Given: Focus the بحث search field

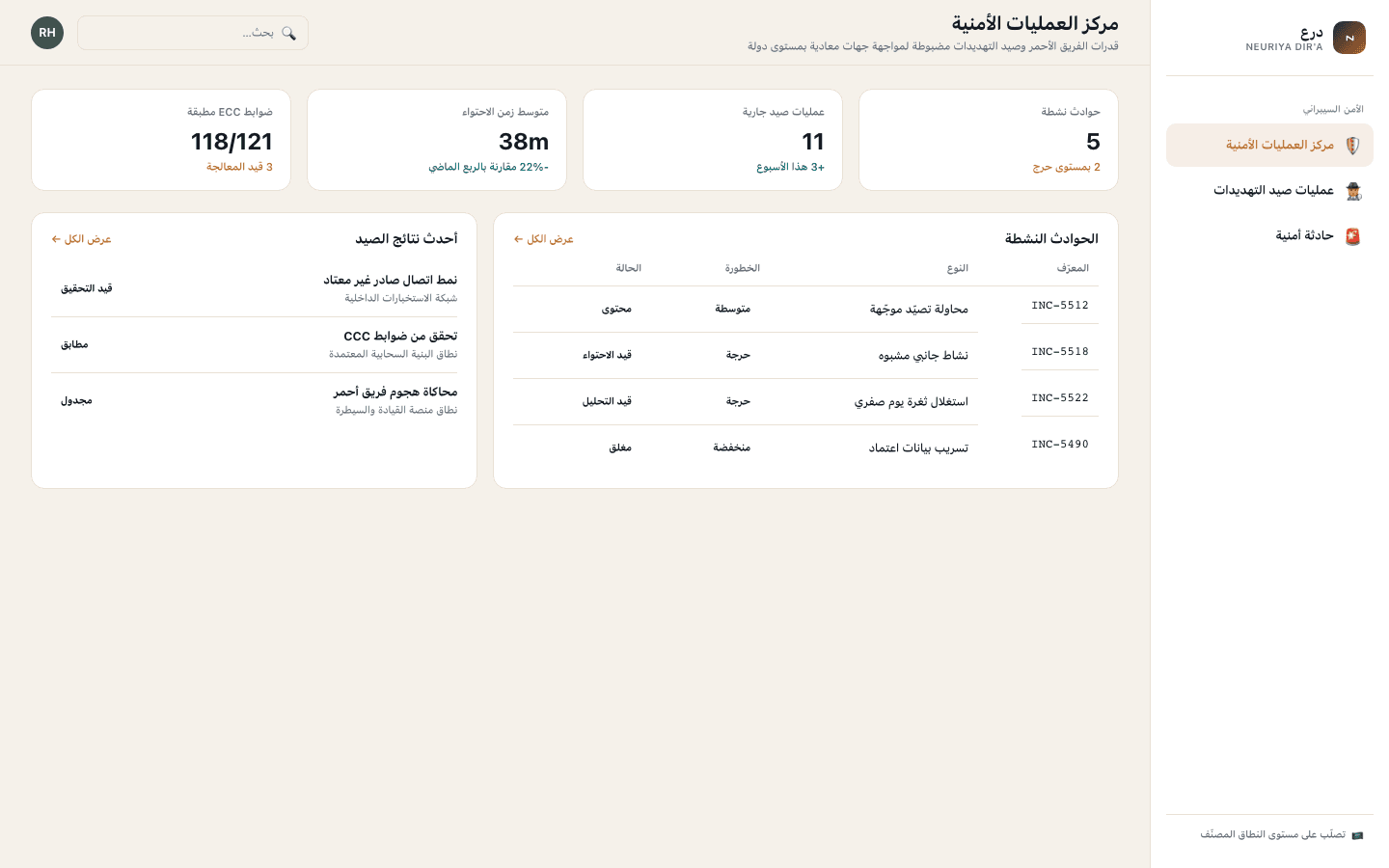Looking at the screenshot, I should (x=193, y=33).
